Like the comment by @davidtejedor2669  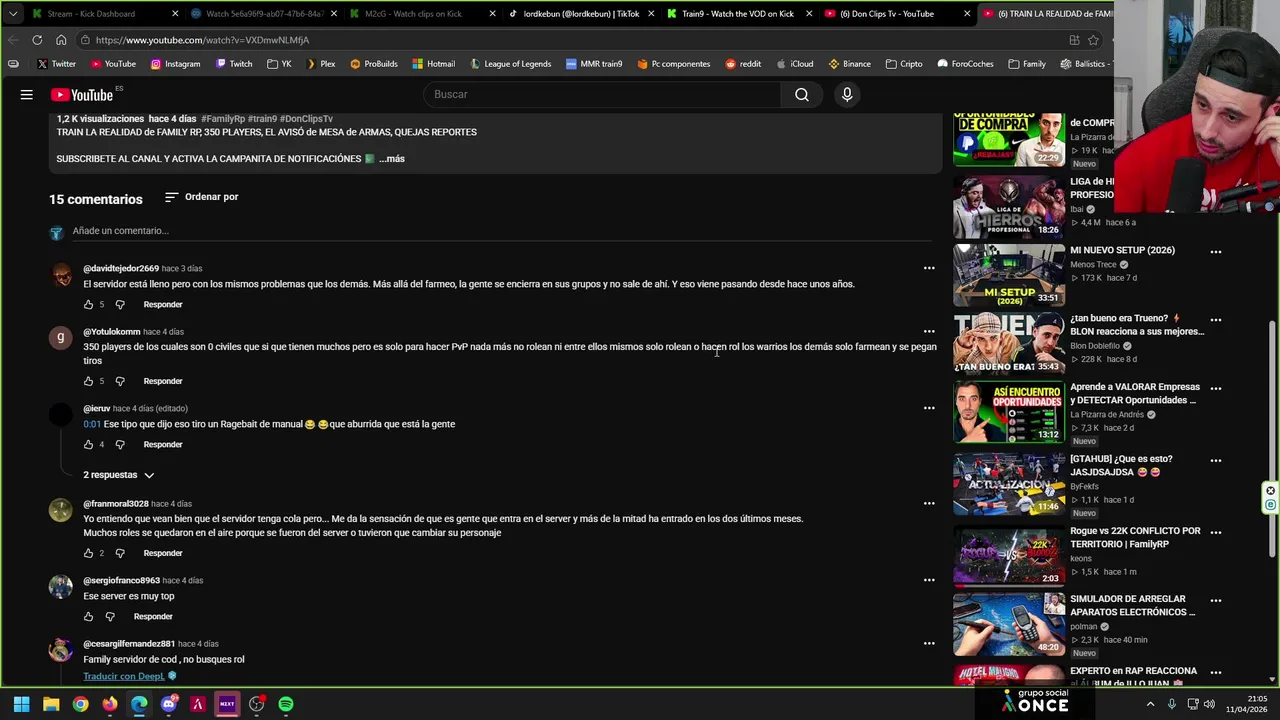coord(88,304)
